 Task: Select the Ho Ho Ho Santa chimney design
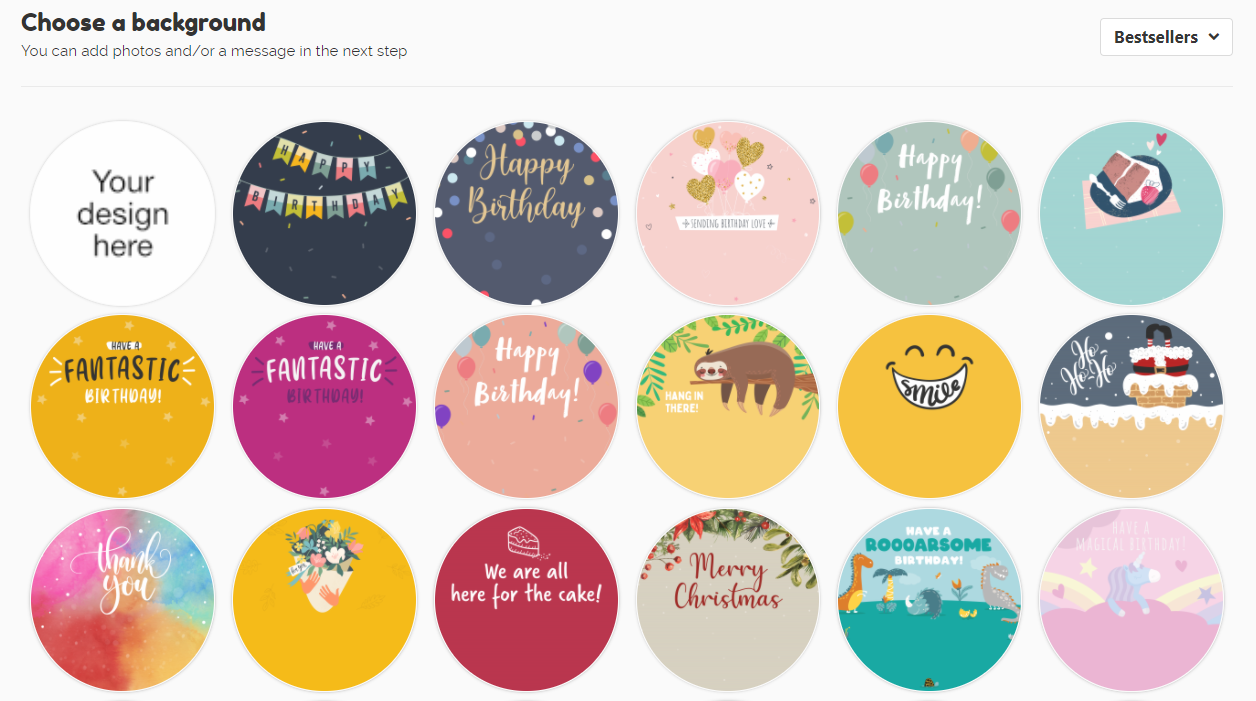pyautogui.click(x=1131, y=407)
